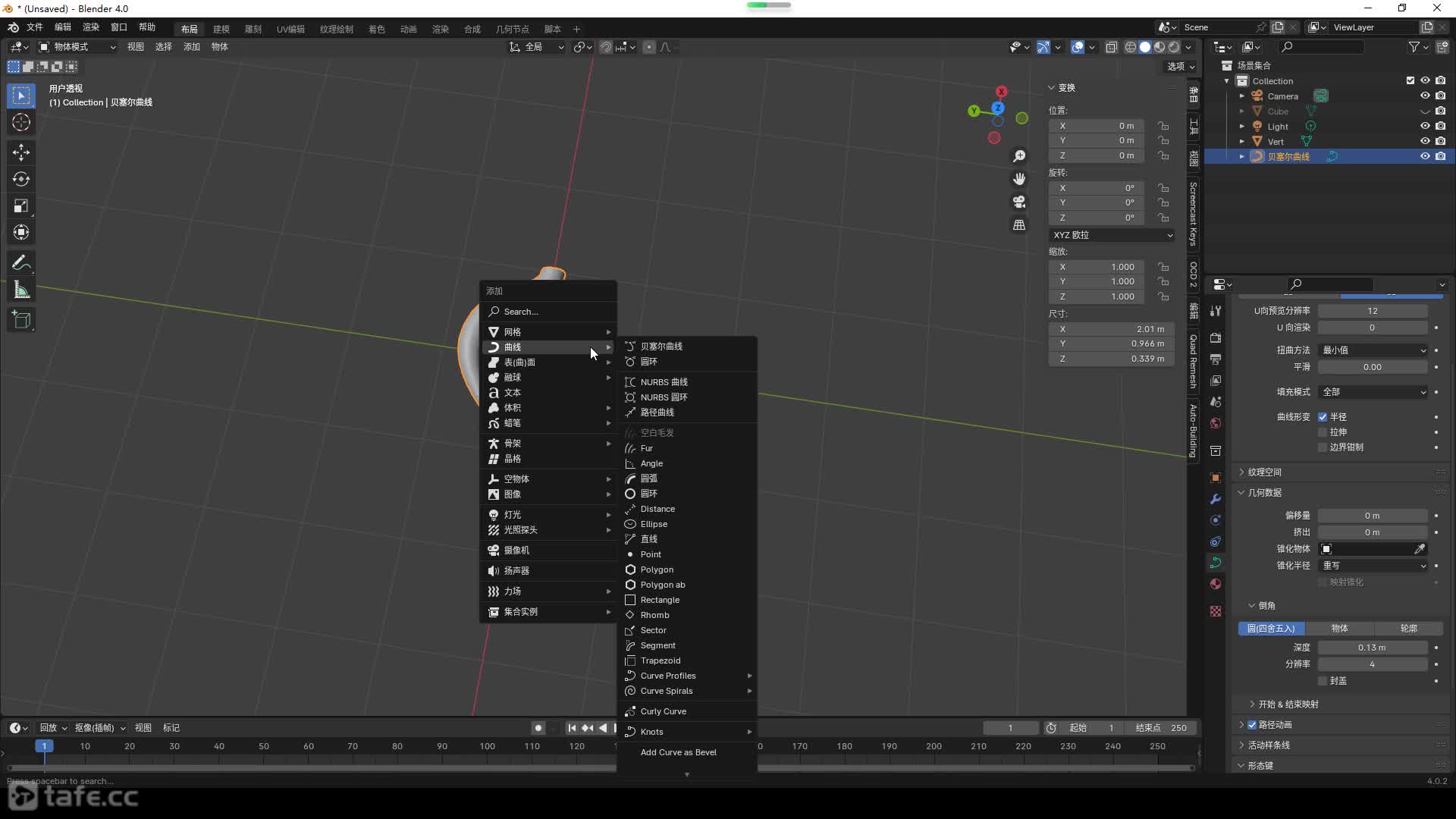Image resolution: width=1456 pixels, height=819 pixels.
Task: Open the Render properties tab
Action: click(1216, 337)
